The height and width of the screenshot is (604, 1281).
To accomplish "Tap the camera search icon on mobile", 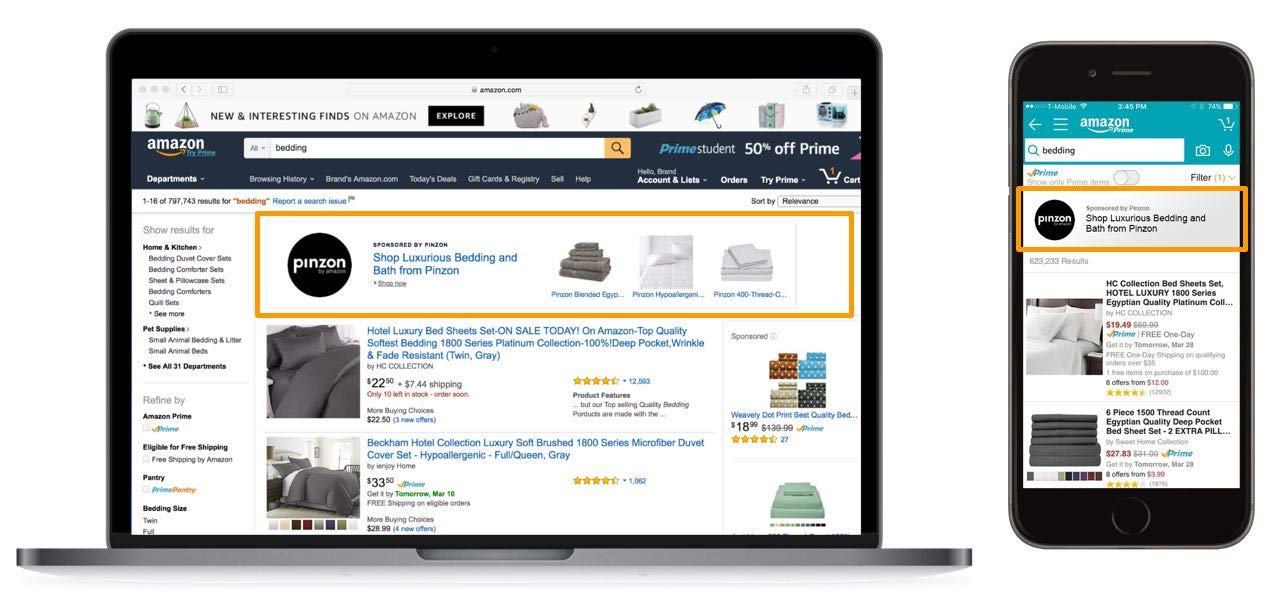I will (1203, 151).
